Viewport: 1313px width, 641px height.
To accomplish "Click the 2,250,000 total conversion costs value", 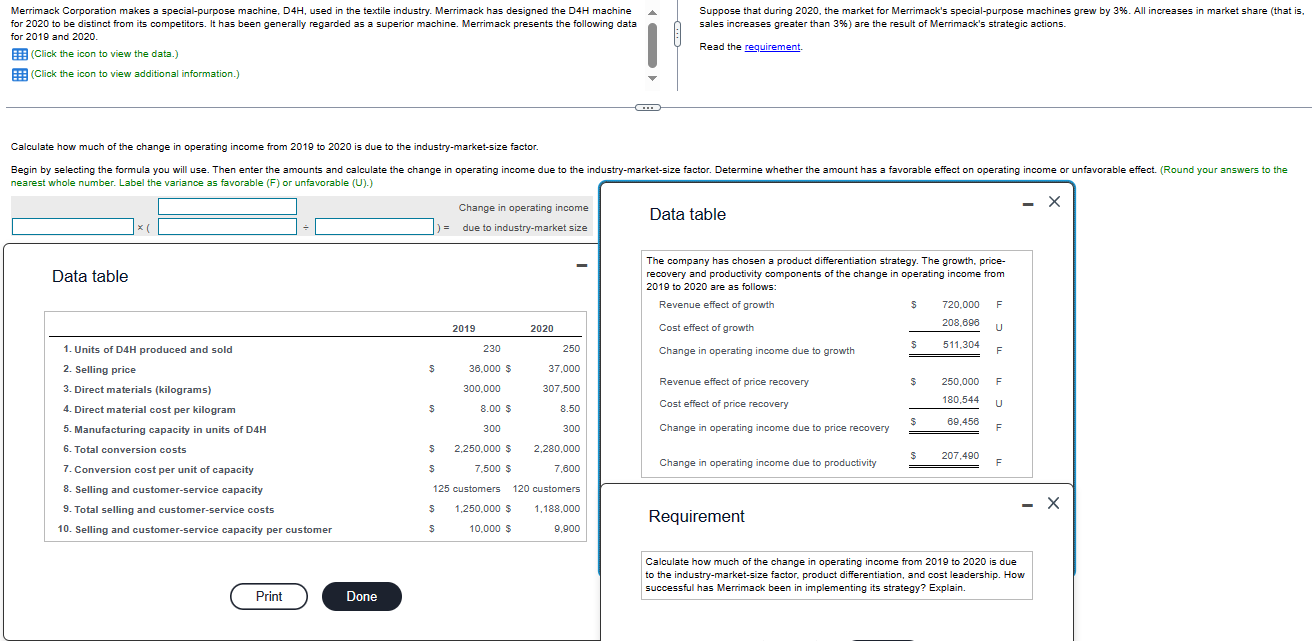I will (x=477, y=449).
